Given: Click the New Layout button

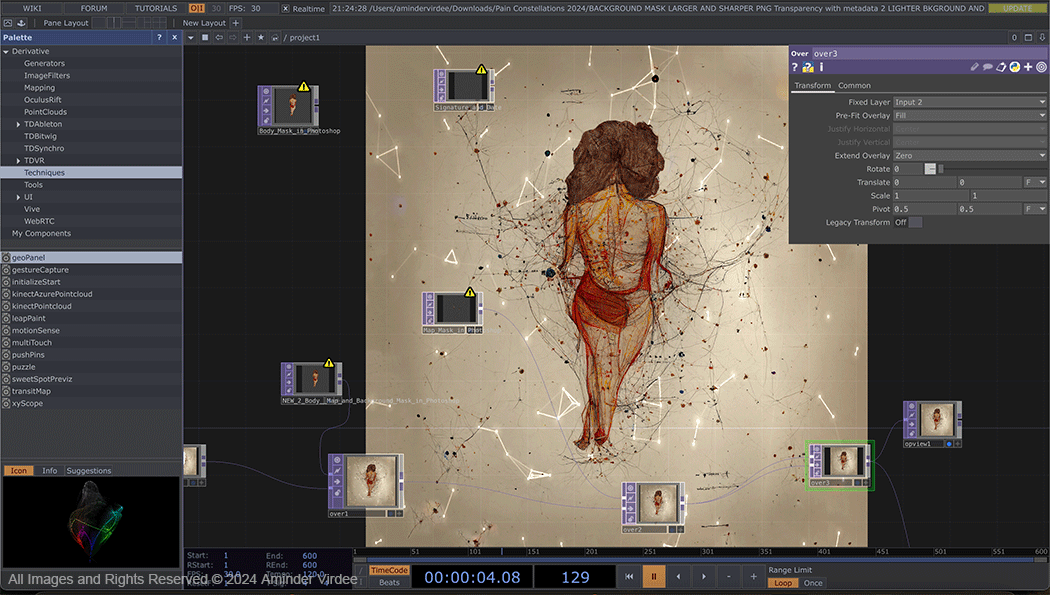Looking at the screenshot, I should 204,23.
